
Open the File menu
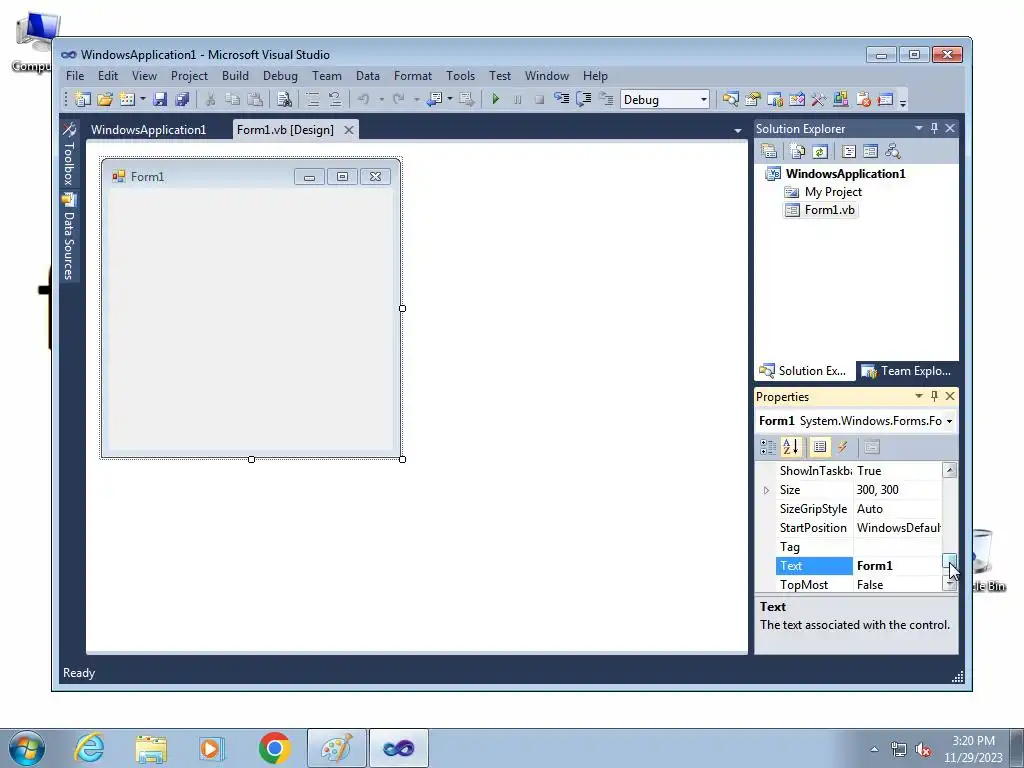[x=75, y=76]
